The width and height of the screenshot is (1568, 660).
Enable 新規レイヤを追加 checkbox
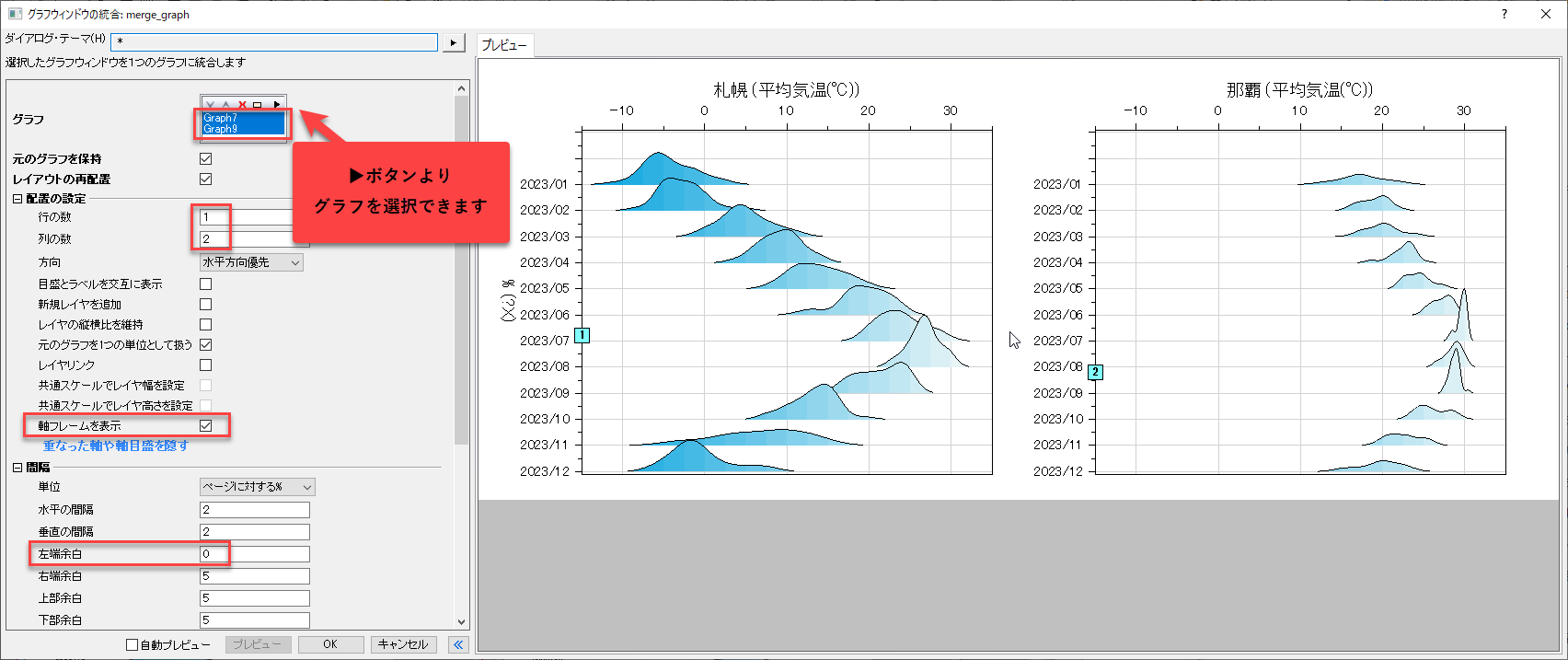click(206, 304)
